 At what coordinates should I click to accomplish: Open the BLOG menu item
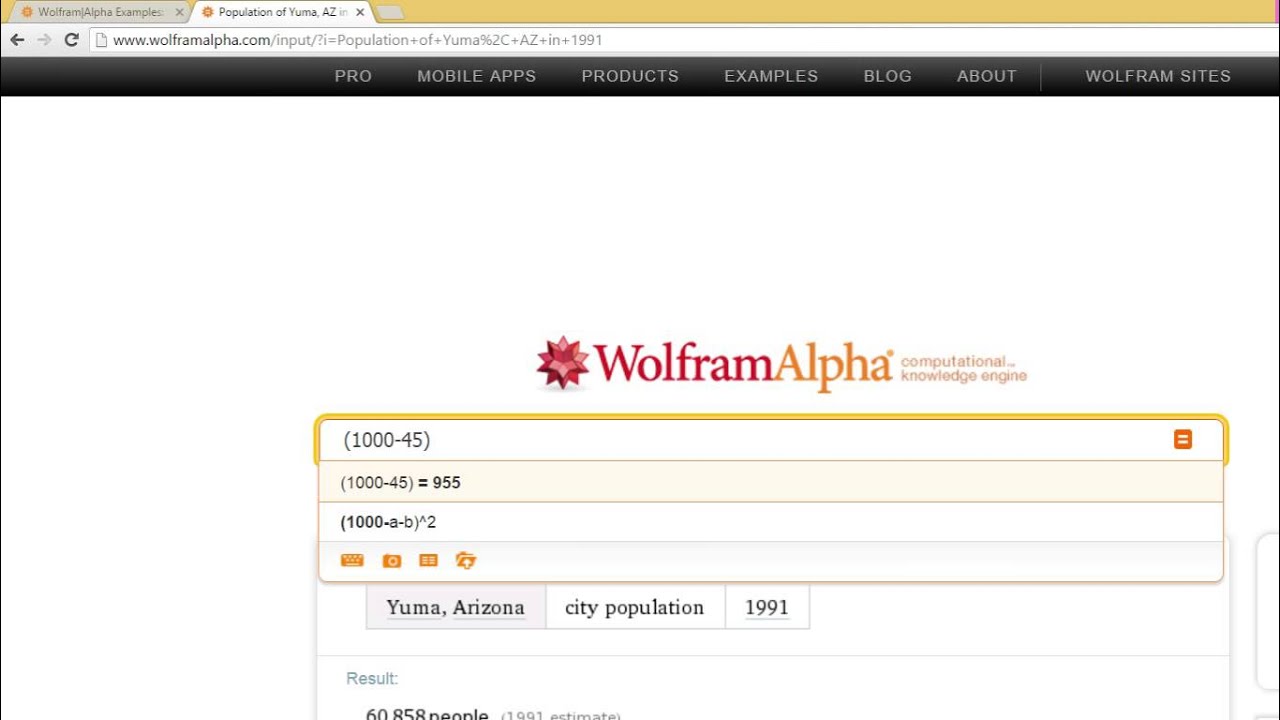(x=888, y=76)
